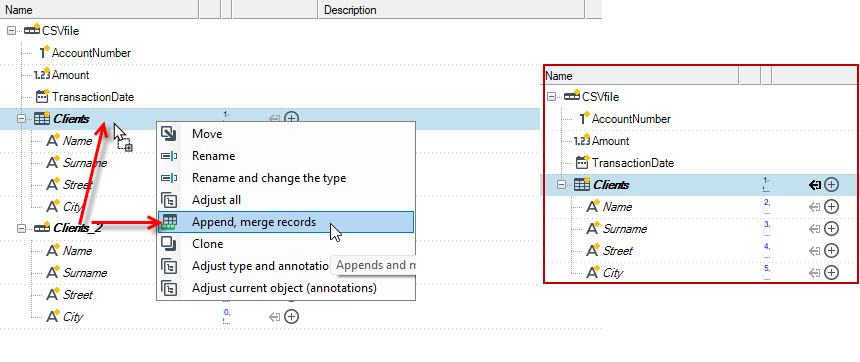Select the CSVfile root label in right panel
This screenshot has width=860, height=362.
(x=601, y=97)
